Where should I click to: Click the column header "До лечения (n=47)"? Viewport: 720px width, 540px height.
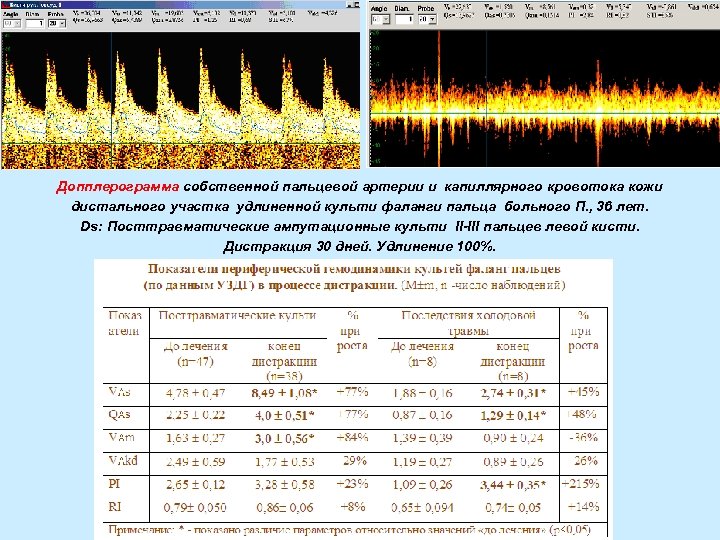click(x=196, y=354)
